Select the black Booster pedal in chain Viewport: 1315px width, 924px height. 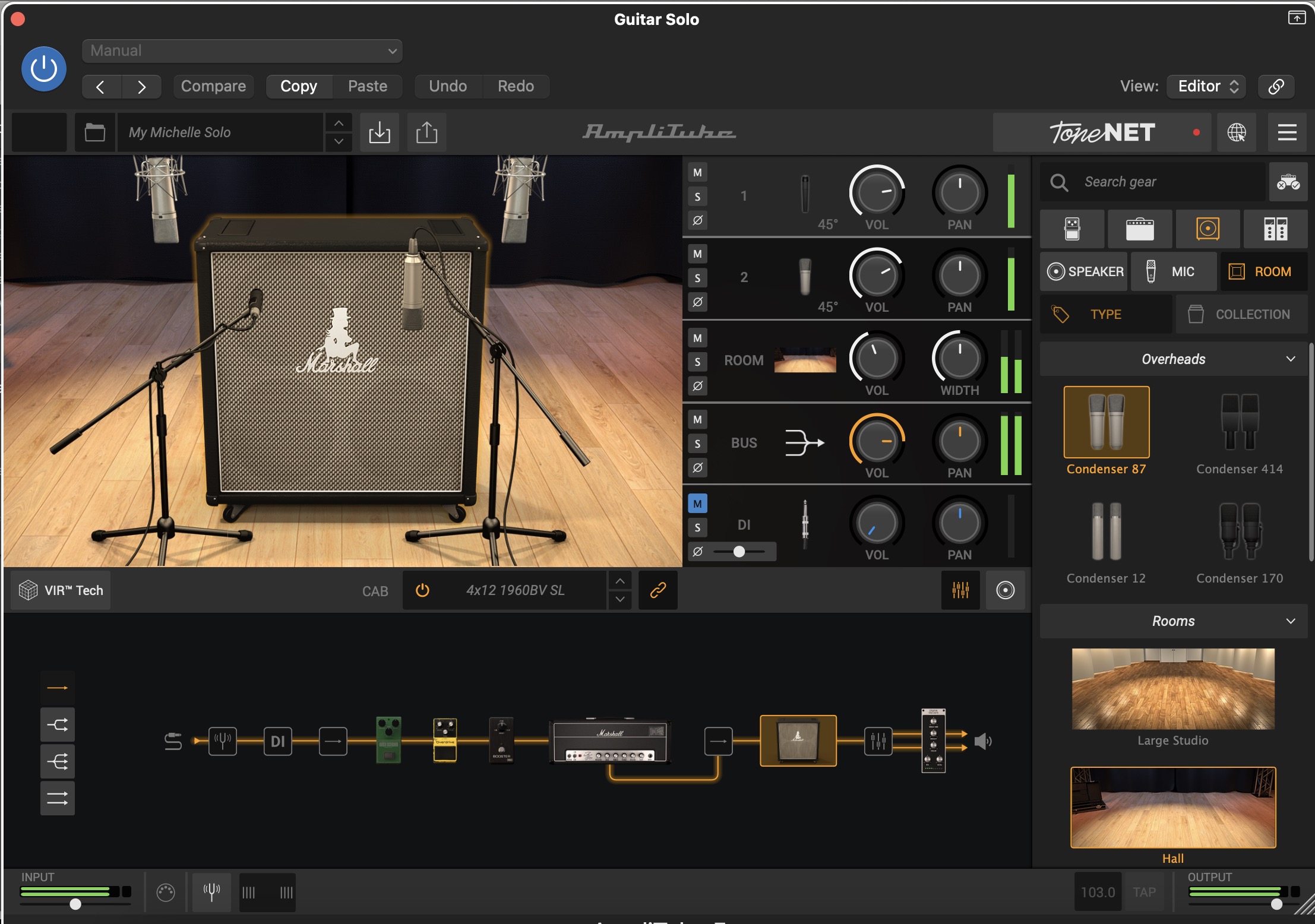(x=501, y=740)
